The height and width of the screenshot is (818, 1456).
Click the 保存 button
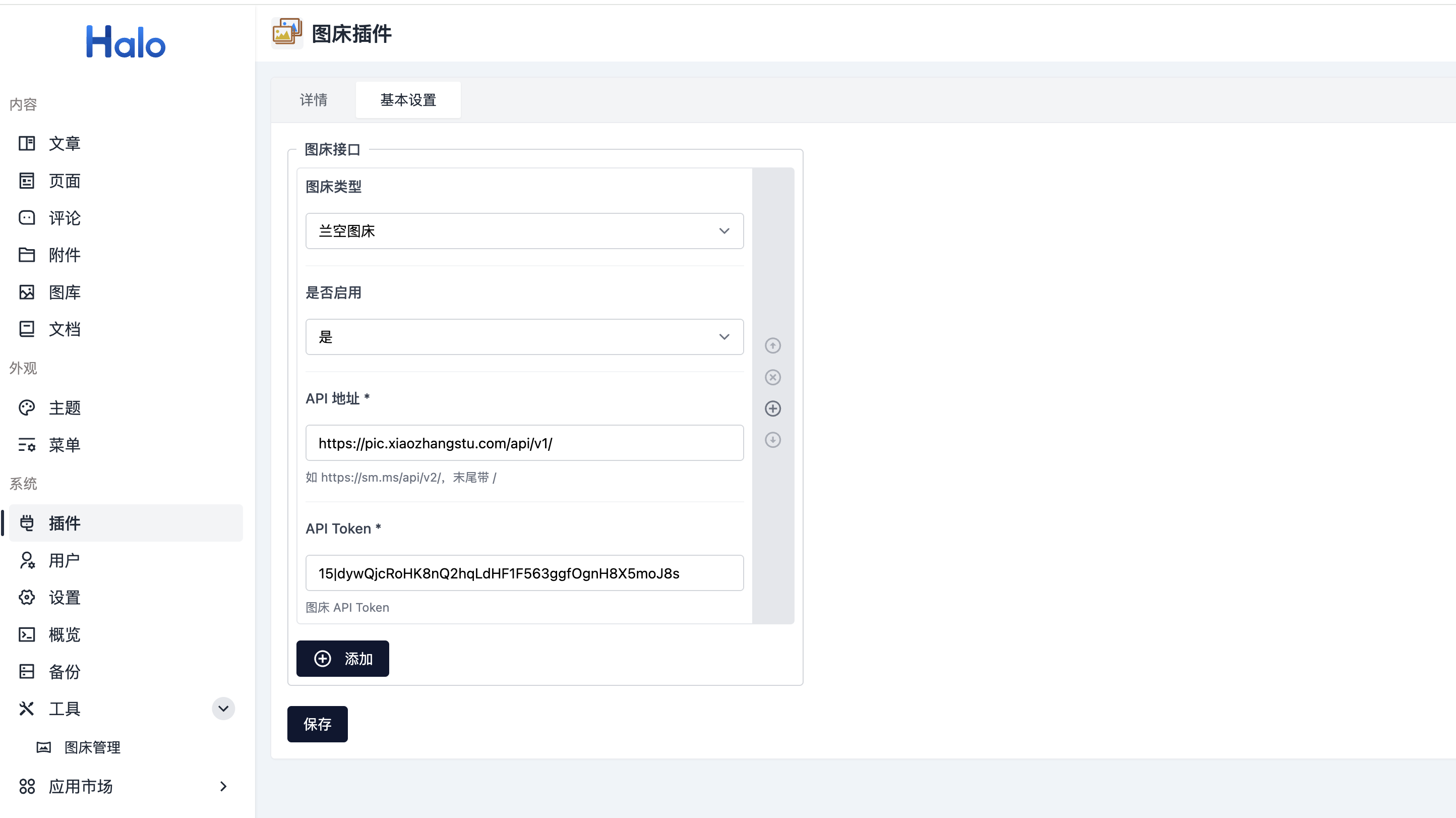[317, 724]
